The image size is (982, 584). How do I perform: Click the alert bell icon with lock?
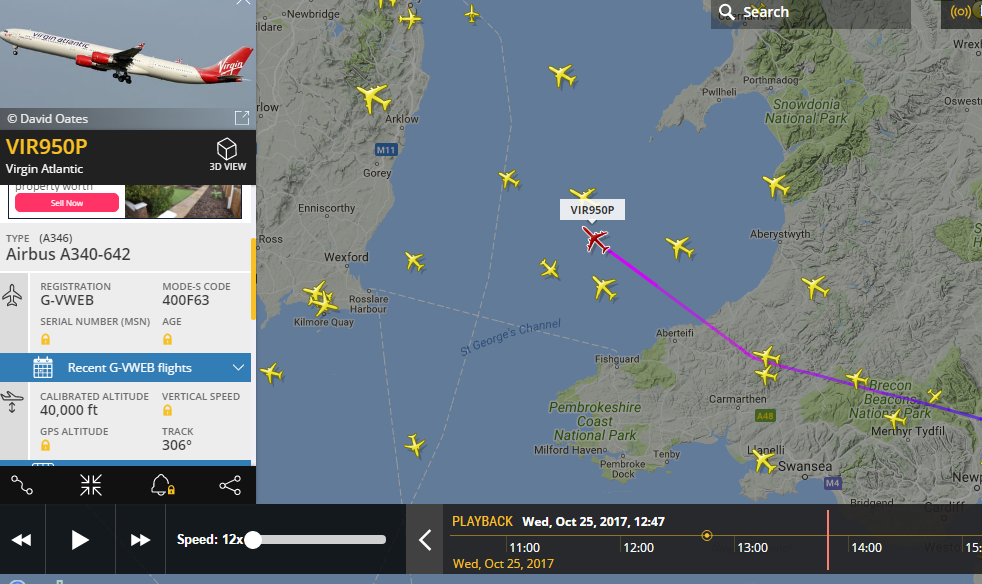[x=162, y=485]
